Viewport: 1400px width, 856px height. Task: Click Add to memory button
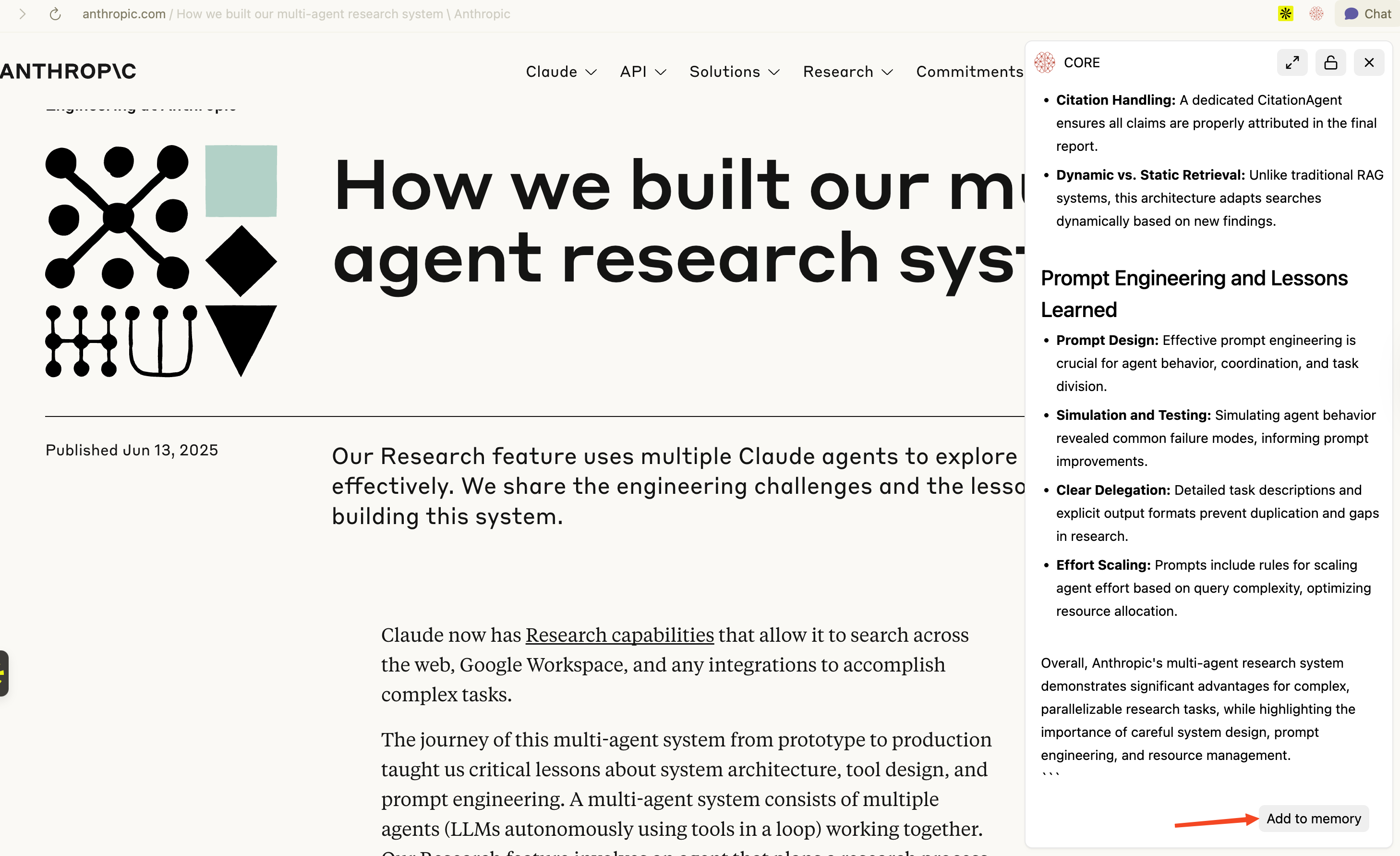[1313, 818]
